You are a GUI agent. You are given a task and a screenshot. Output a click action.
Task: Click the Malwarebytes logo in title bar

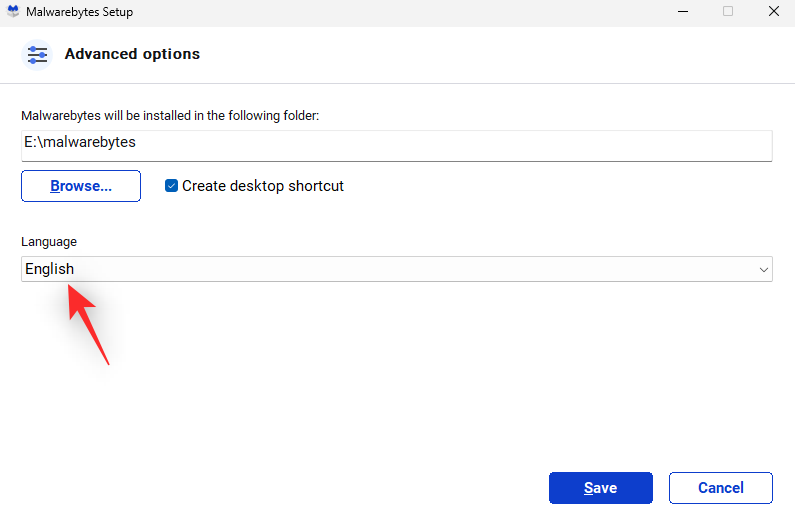click(x=13, y=12)
